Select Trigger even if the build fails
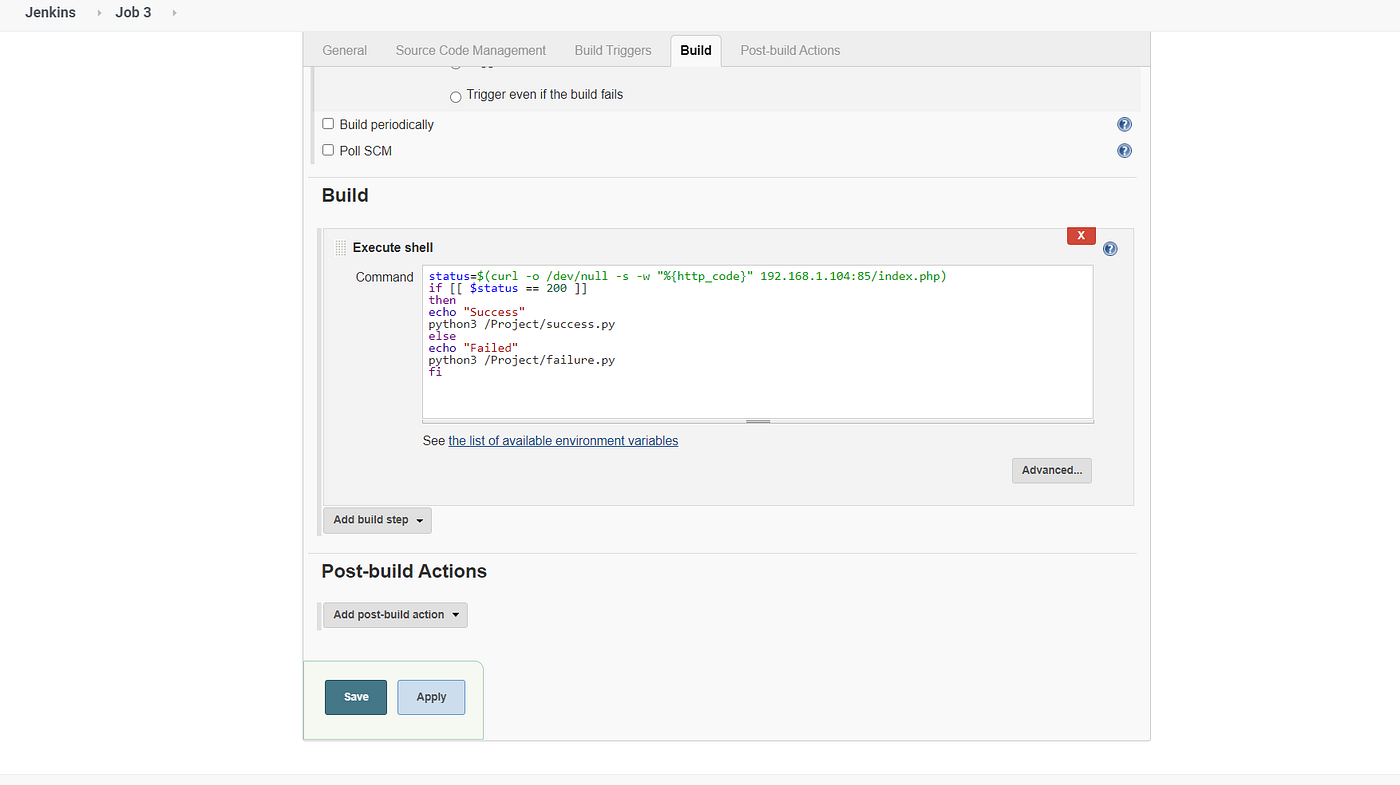 tap(455, 96)
